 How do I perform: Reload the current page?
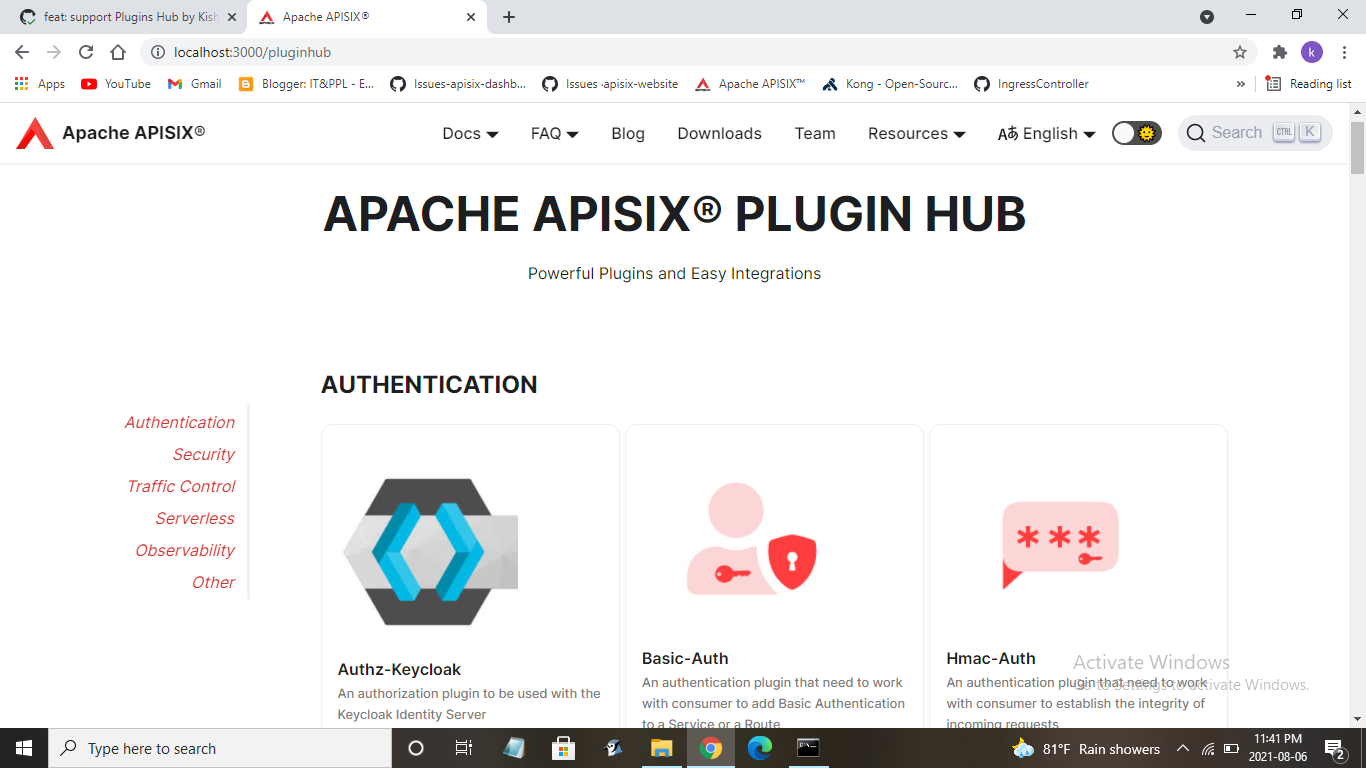[86, 52]
